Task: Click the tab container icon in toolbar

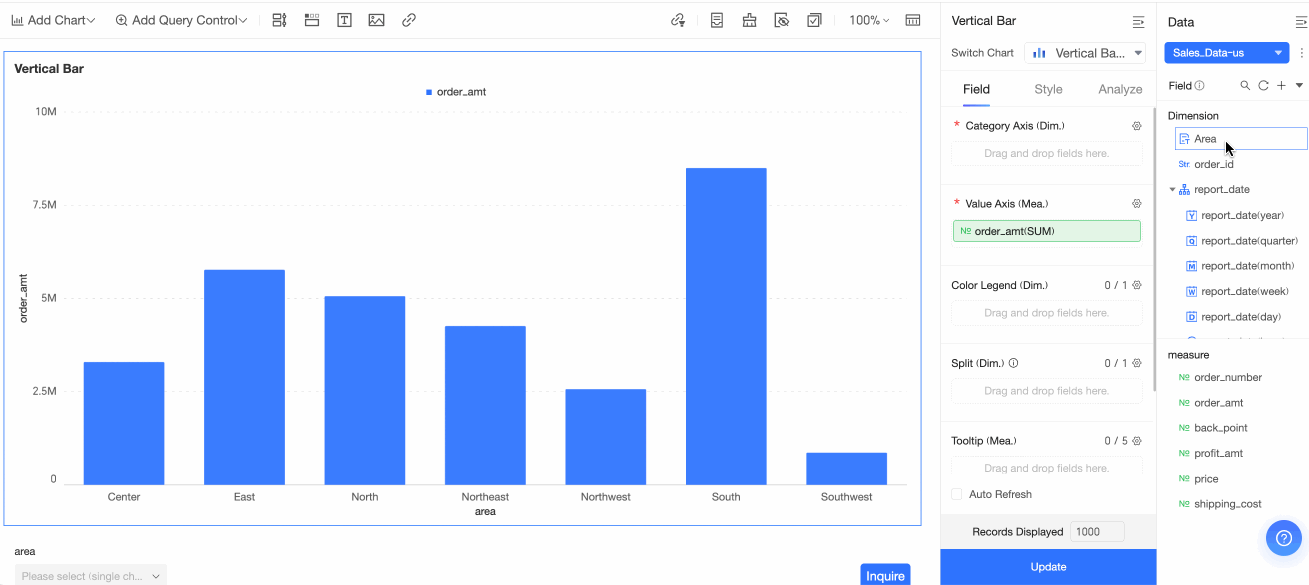Action: 312,20
